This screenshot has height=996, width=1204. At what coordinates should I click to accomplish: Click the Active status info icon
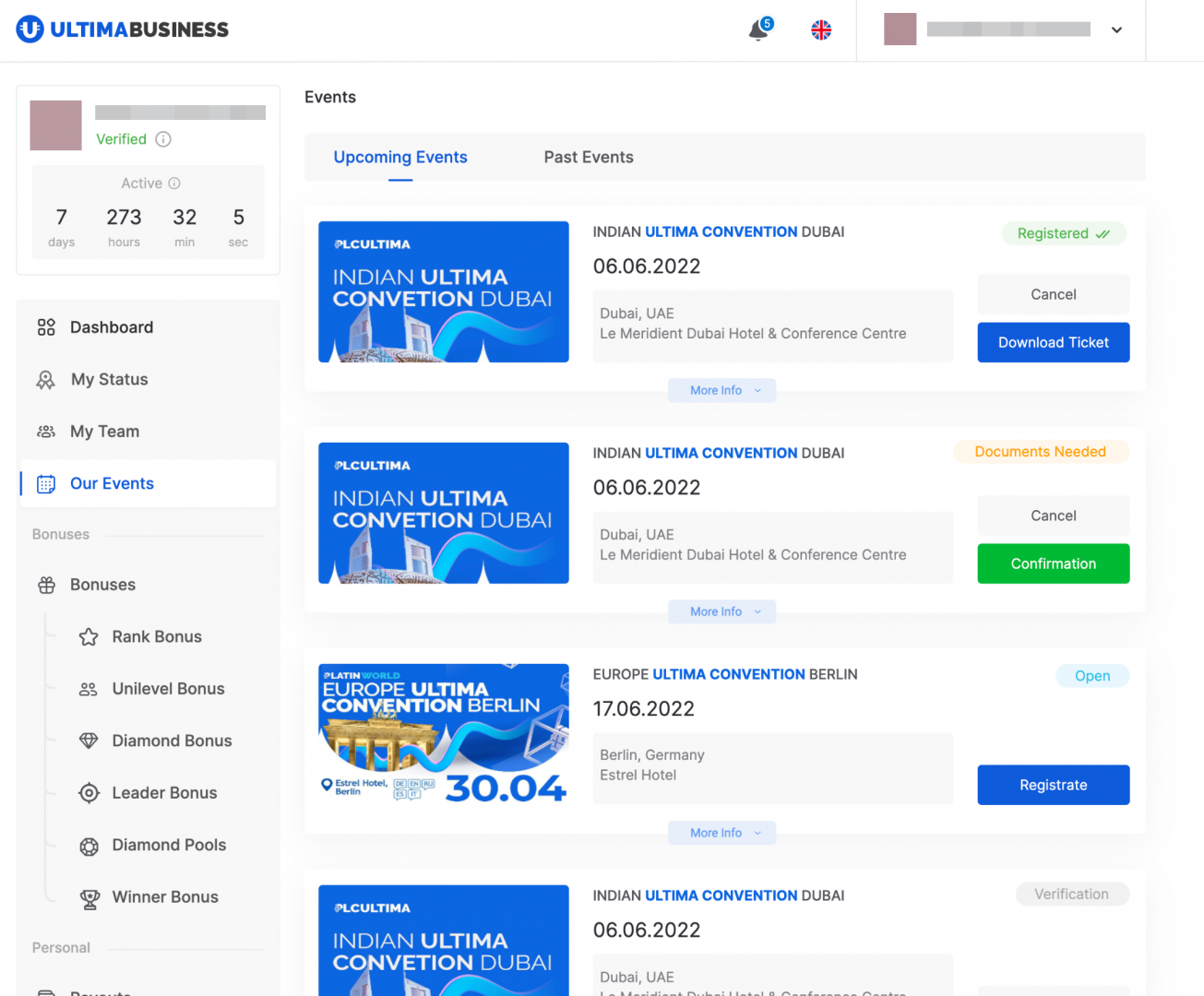pyautogui.click(x=174, y=184)
